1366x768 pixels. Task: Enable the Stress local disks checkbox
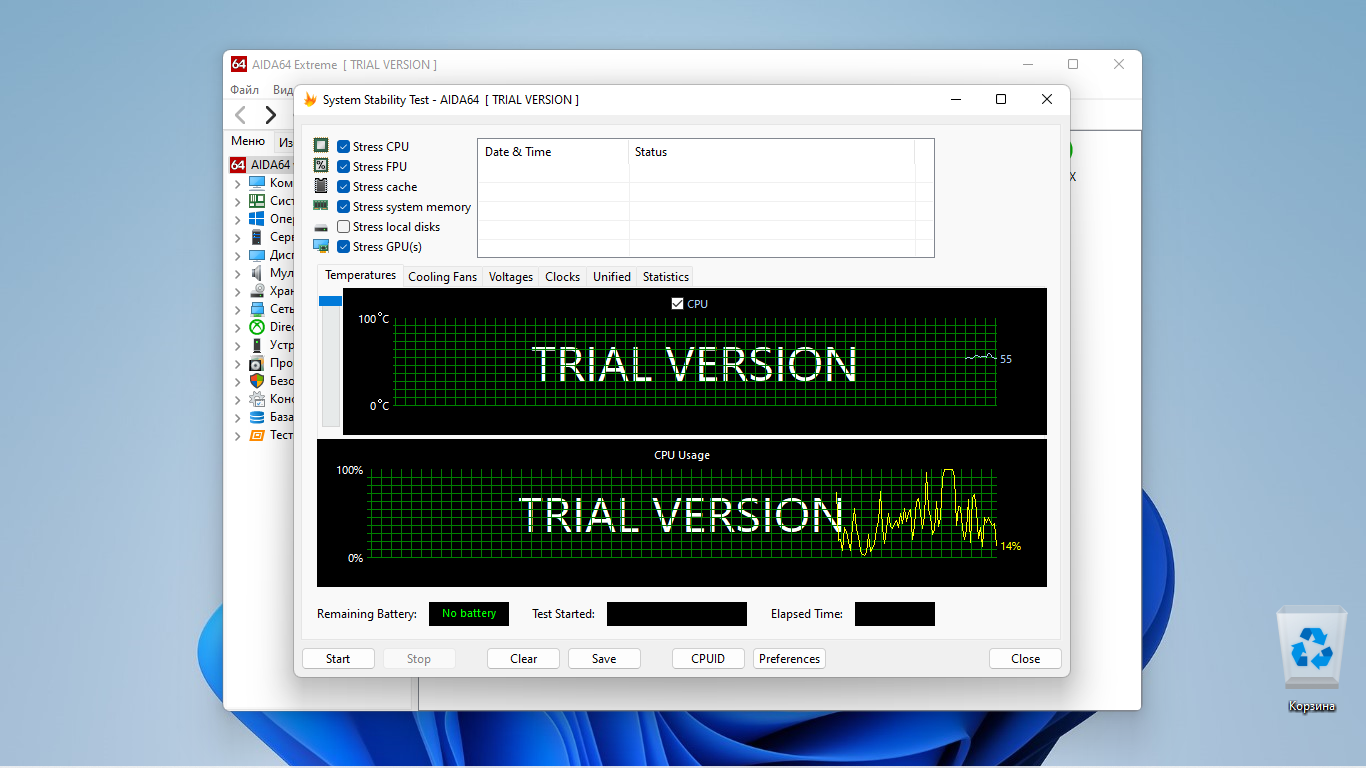click(x=343, y=227)
